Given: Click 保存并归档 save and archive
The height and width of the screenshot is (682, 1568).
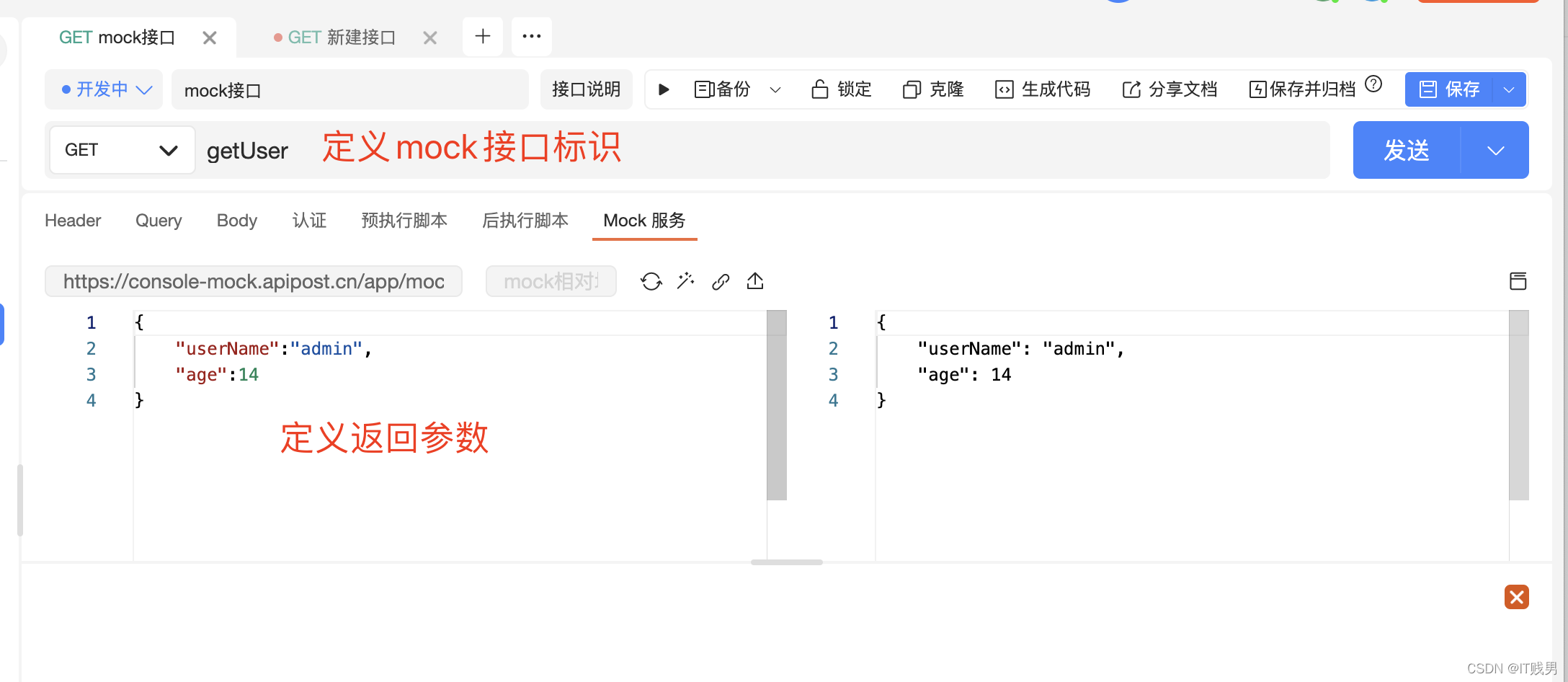Looking at the screenshot, I should [x=1303, y=89].
